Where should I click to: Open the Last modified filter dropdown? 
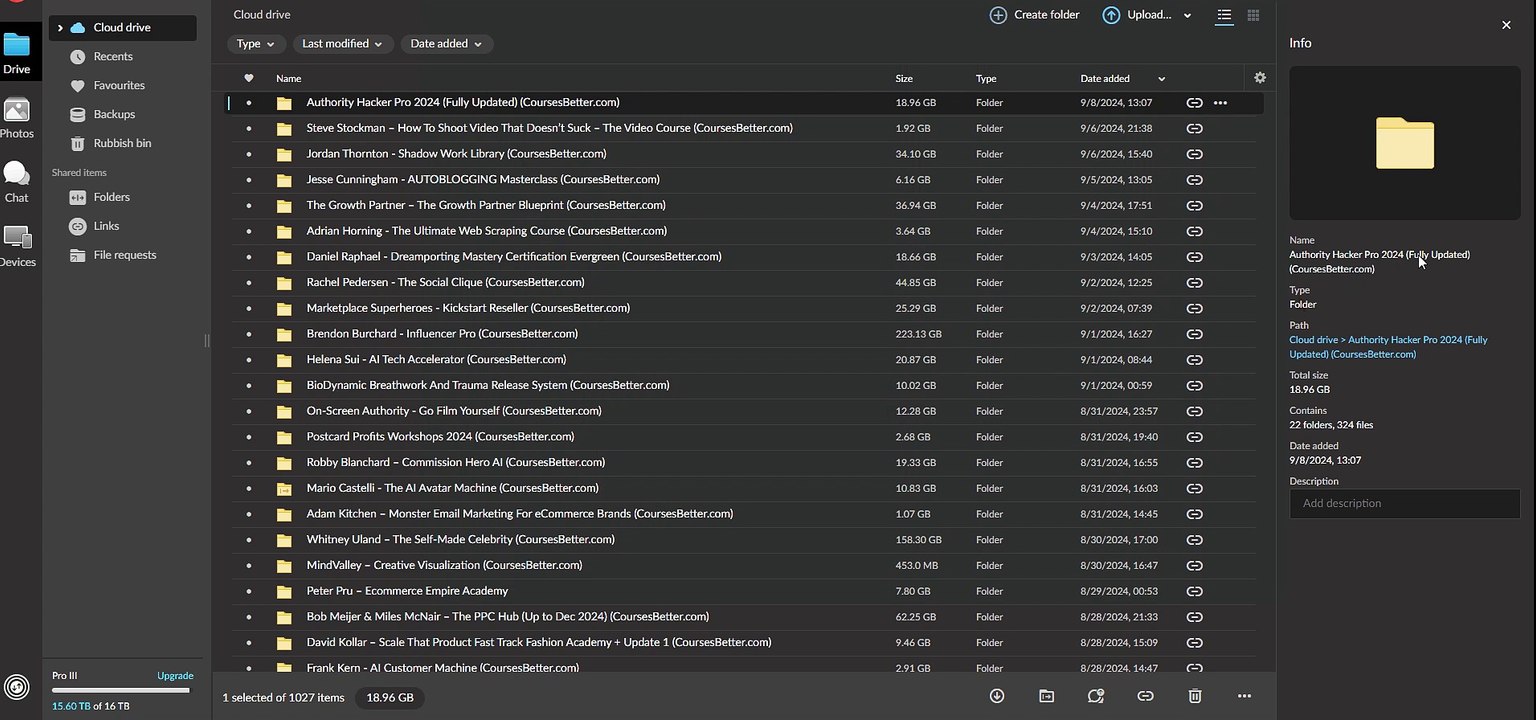pos(342,44)
